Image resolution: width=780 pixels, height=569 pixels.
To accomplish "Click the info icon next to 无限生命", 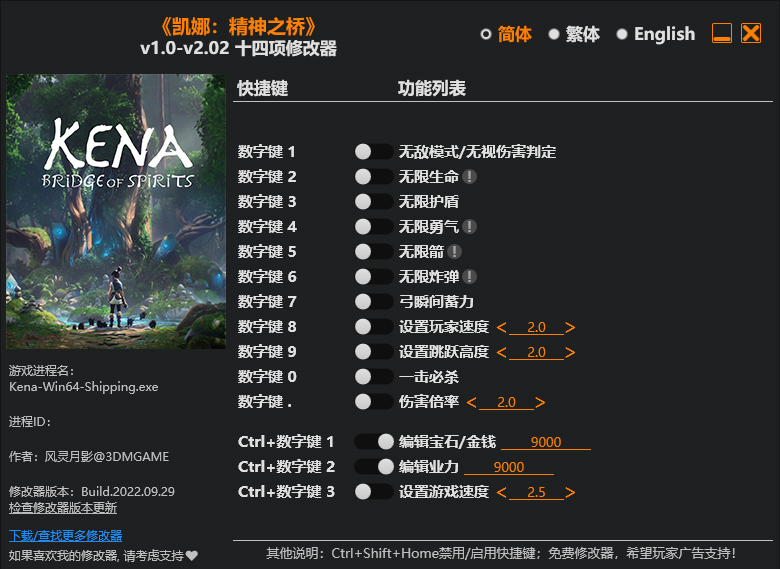I will [469, 177].
